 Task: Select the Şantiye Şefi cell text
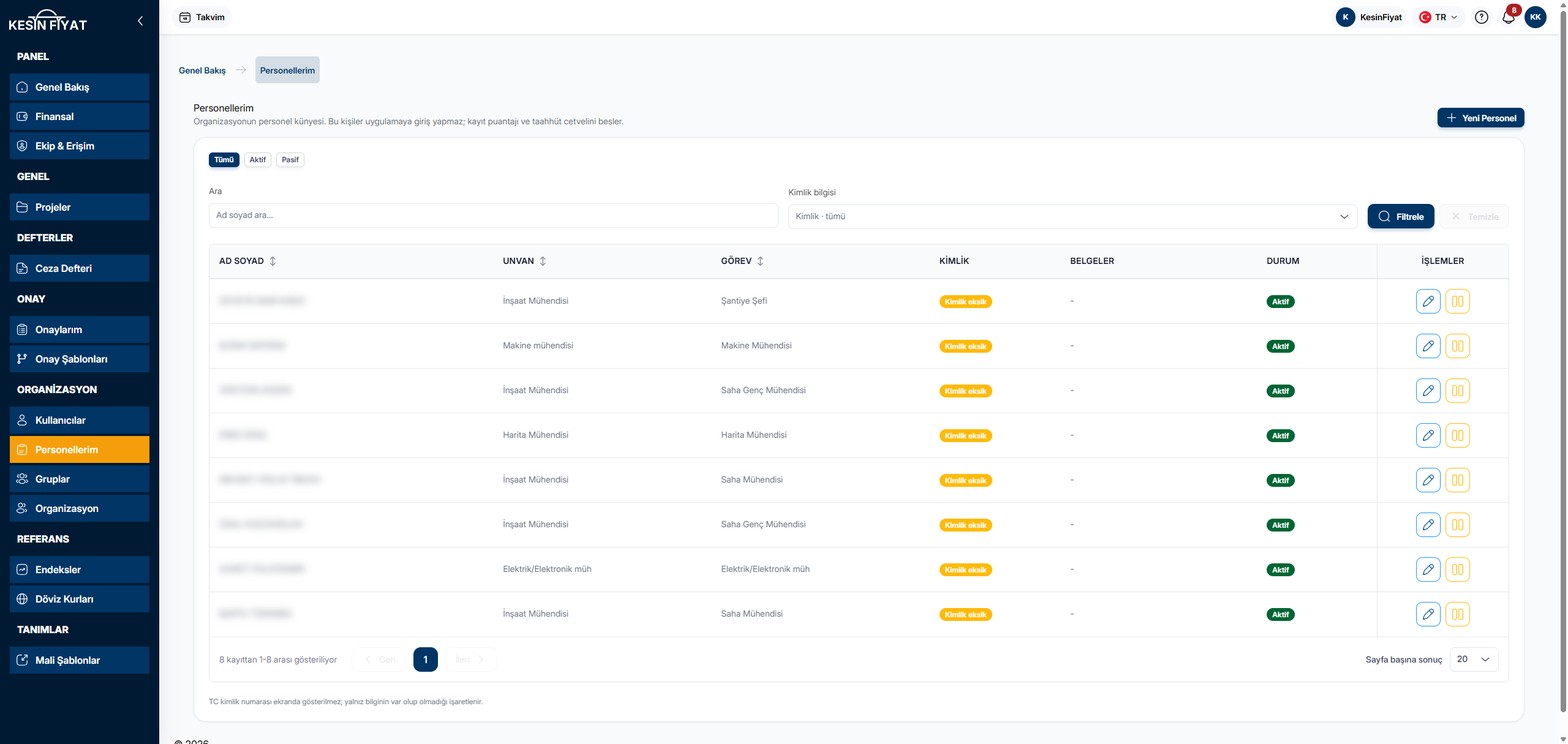tap(744, 301)
